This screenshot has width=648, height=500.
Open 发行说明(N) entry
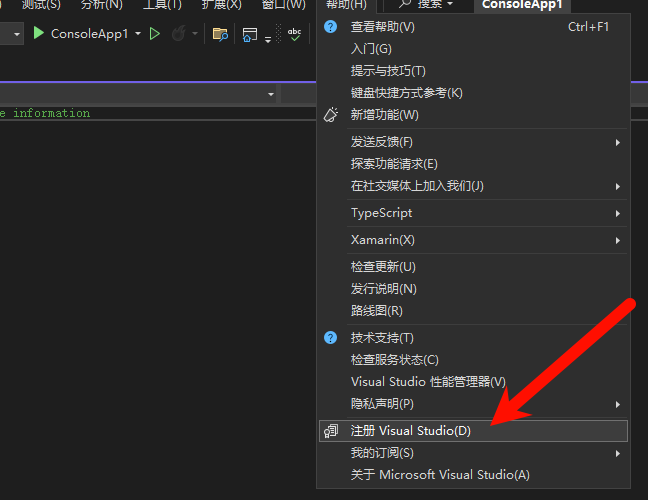click(x=473, y=288)
